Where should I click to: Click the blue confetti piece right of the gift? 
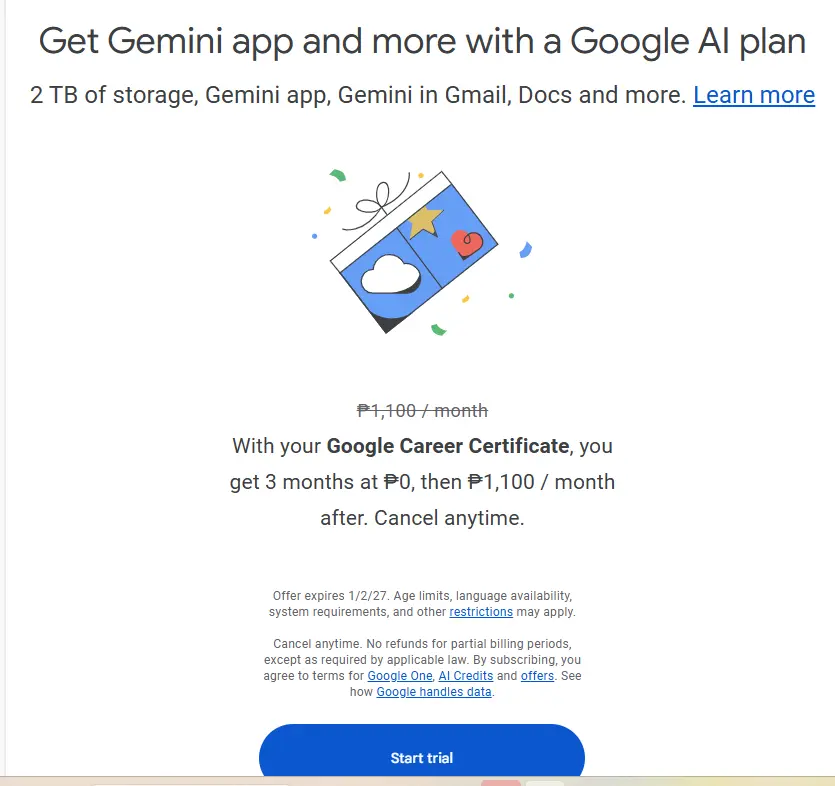[x=526, y=250]
